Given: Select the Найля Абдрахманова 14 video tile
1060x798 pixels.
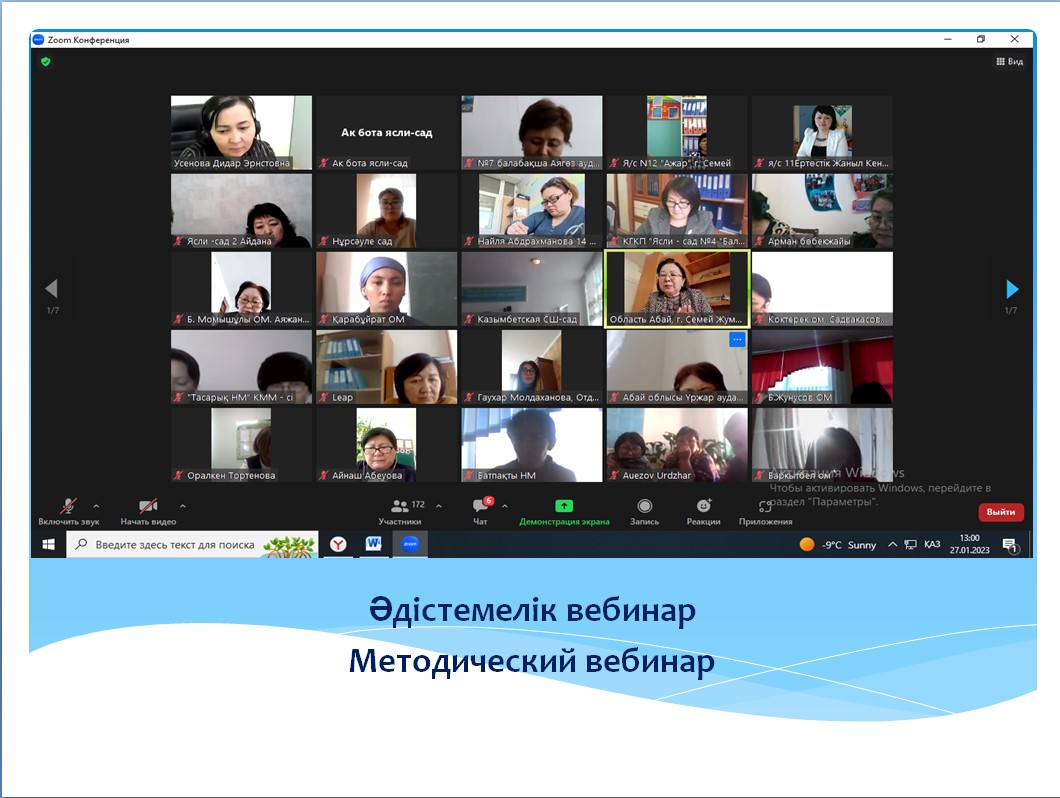Looking at the screenshot, I should point(532,211).
